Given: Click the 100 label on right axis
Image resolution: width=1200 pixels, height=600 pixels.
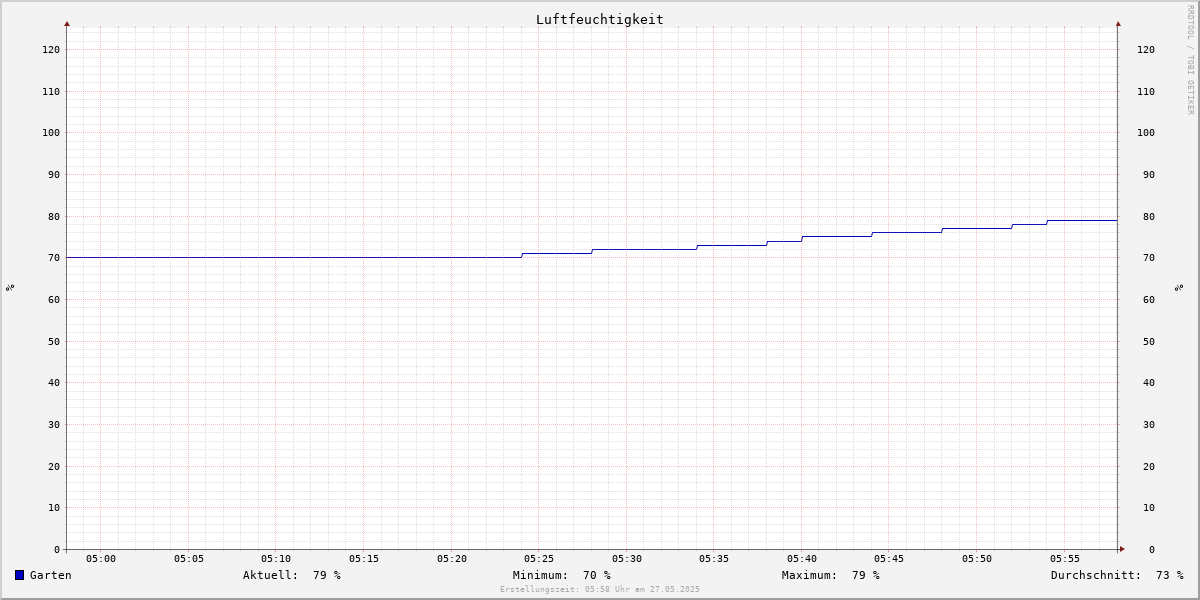Looking at the screenshot, I should [1146, 133].
